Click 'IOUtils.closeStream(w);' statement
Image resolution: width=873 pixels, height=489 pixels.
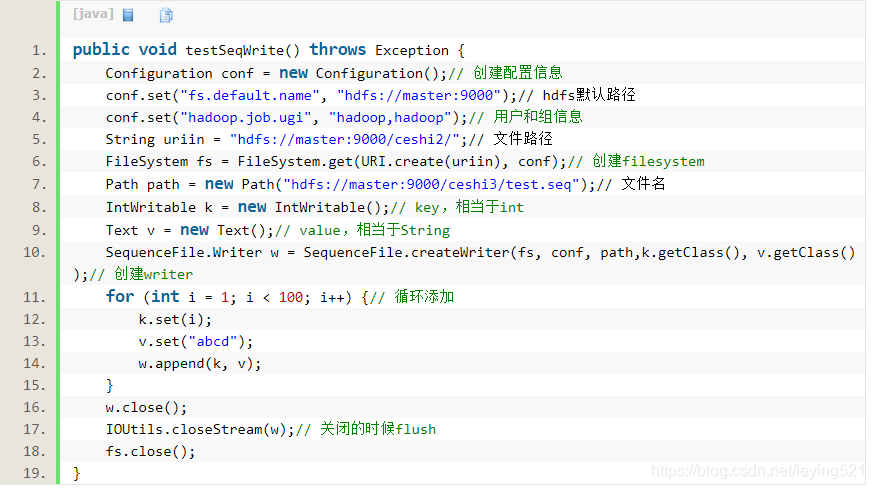tap(200, 430)
